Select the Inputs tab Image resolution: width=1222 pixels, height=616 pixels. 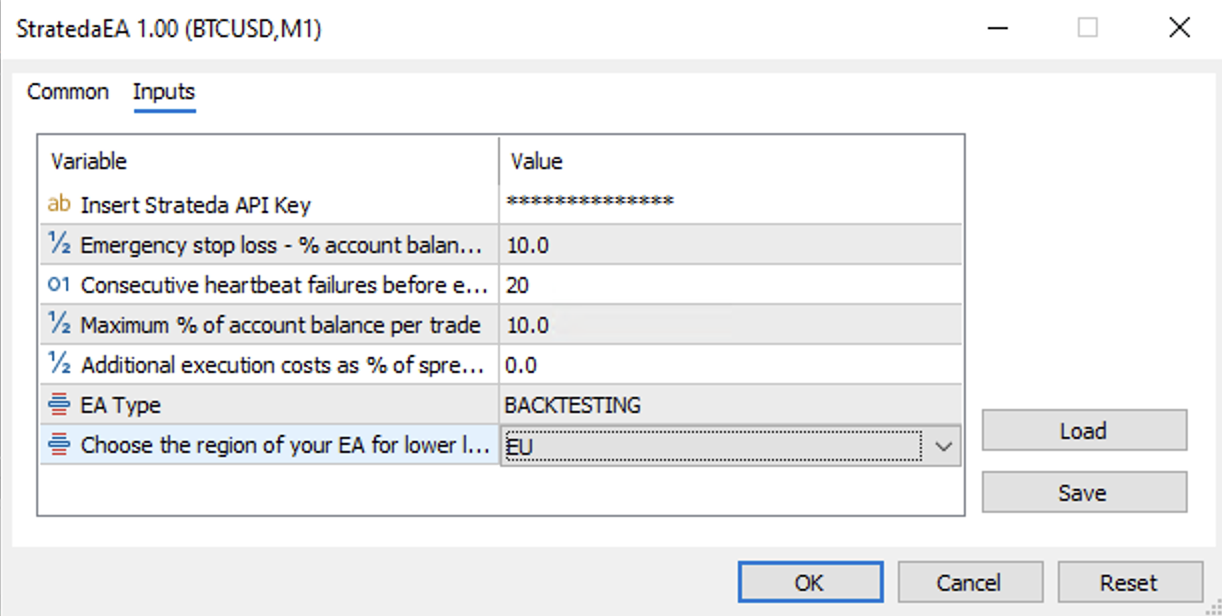click(x=163, y=92)
